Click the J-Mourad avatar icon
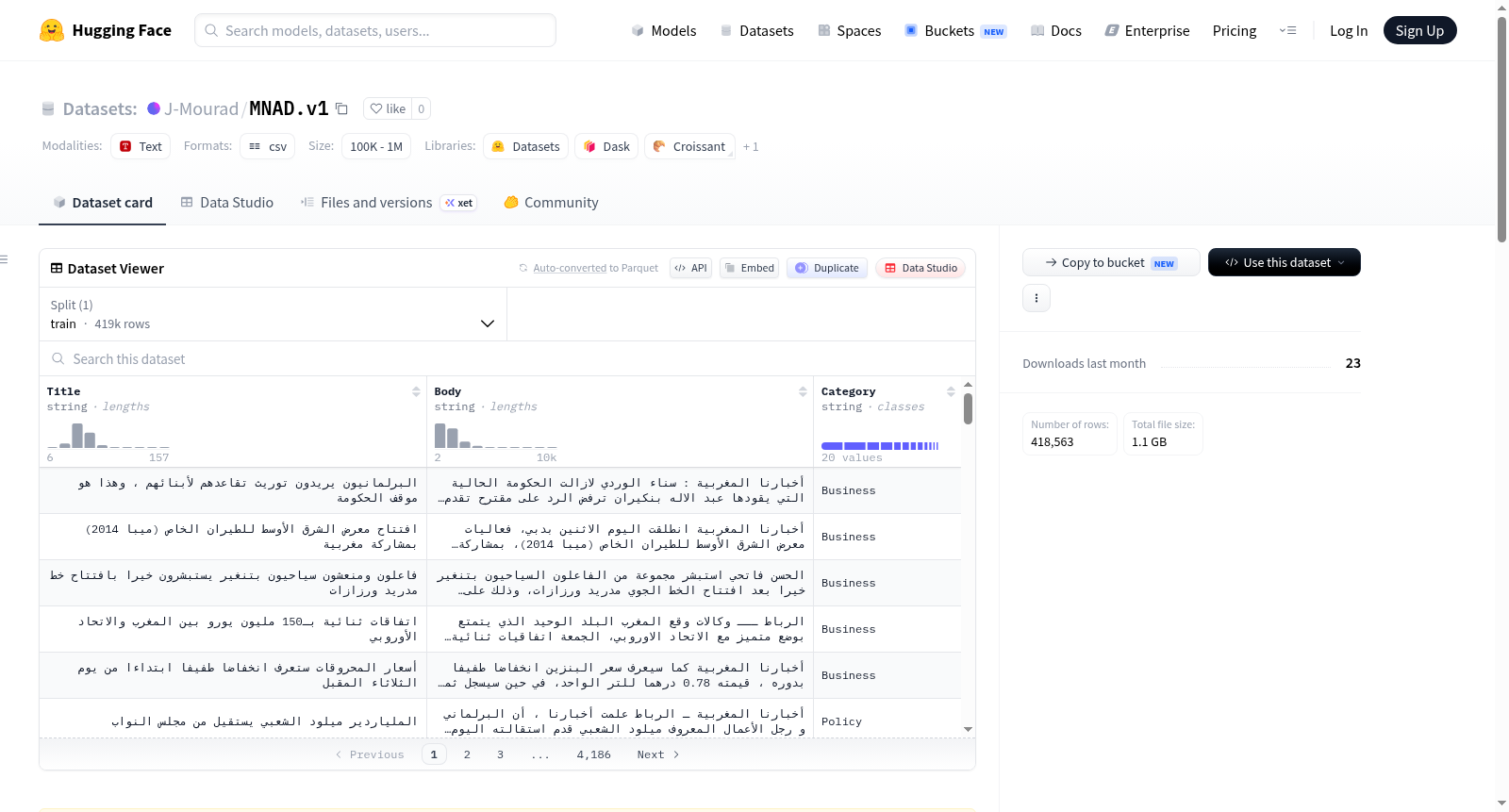This screenshot has width=1509, height=812. [154, 108]
